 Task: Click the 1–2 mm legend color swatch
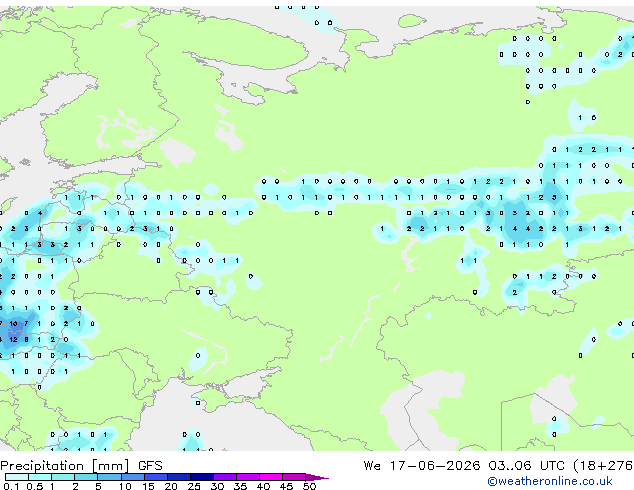click(63, 477)
